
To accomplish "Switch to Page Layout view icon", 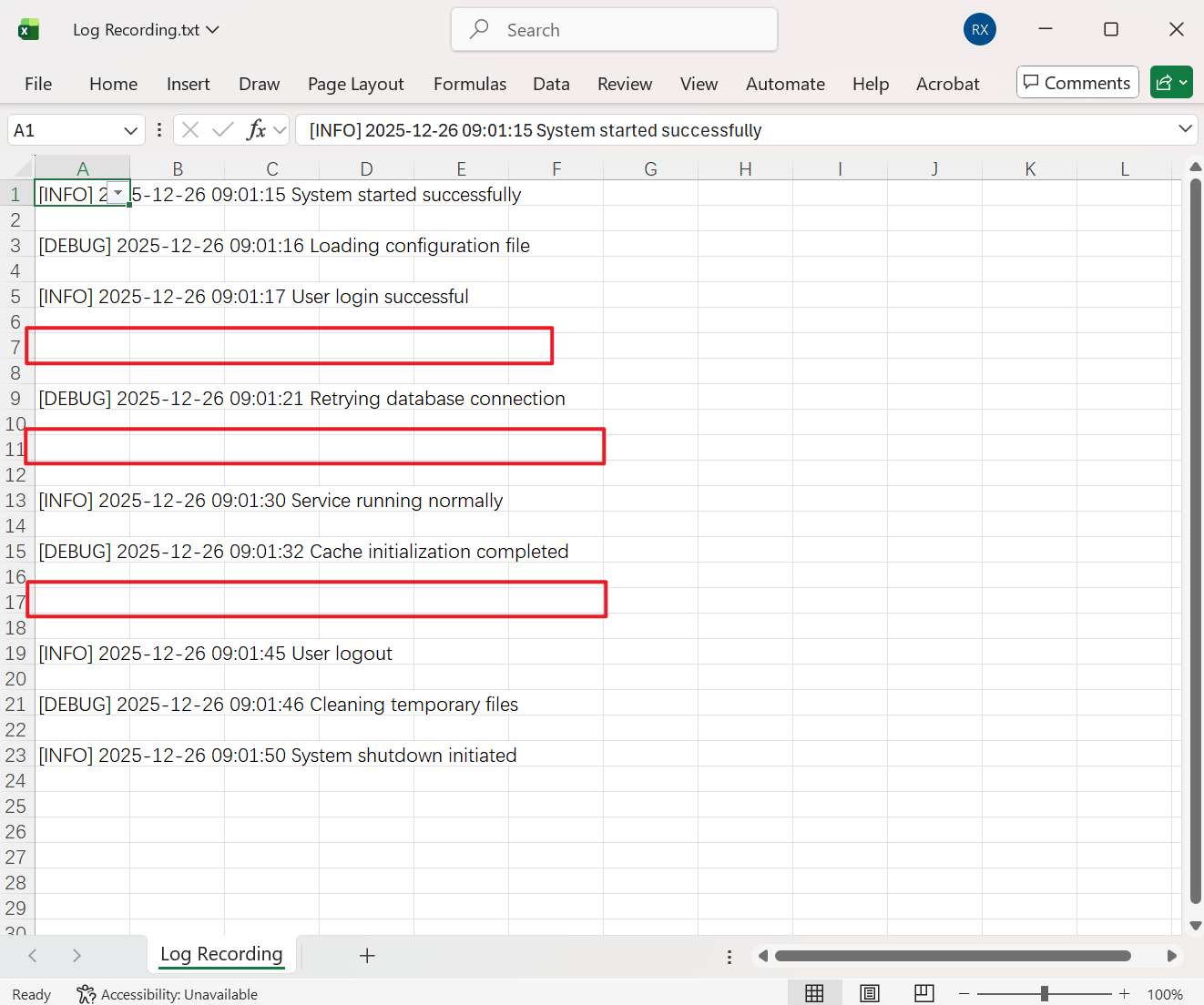I will coord(870,993).
